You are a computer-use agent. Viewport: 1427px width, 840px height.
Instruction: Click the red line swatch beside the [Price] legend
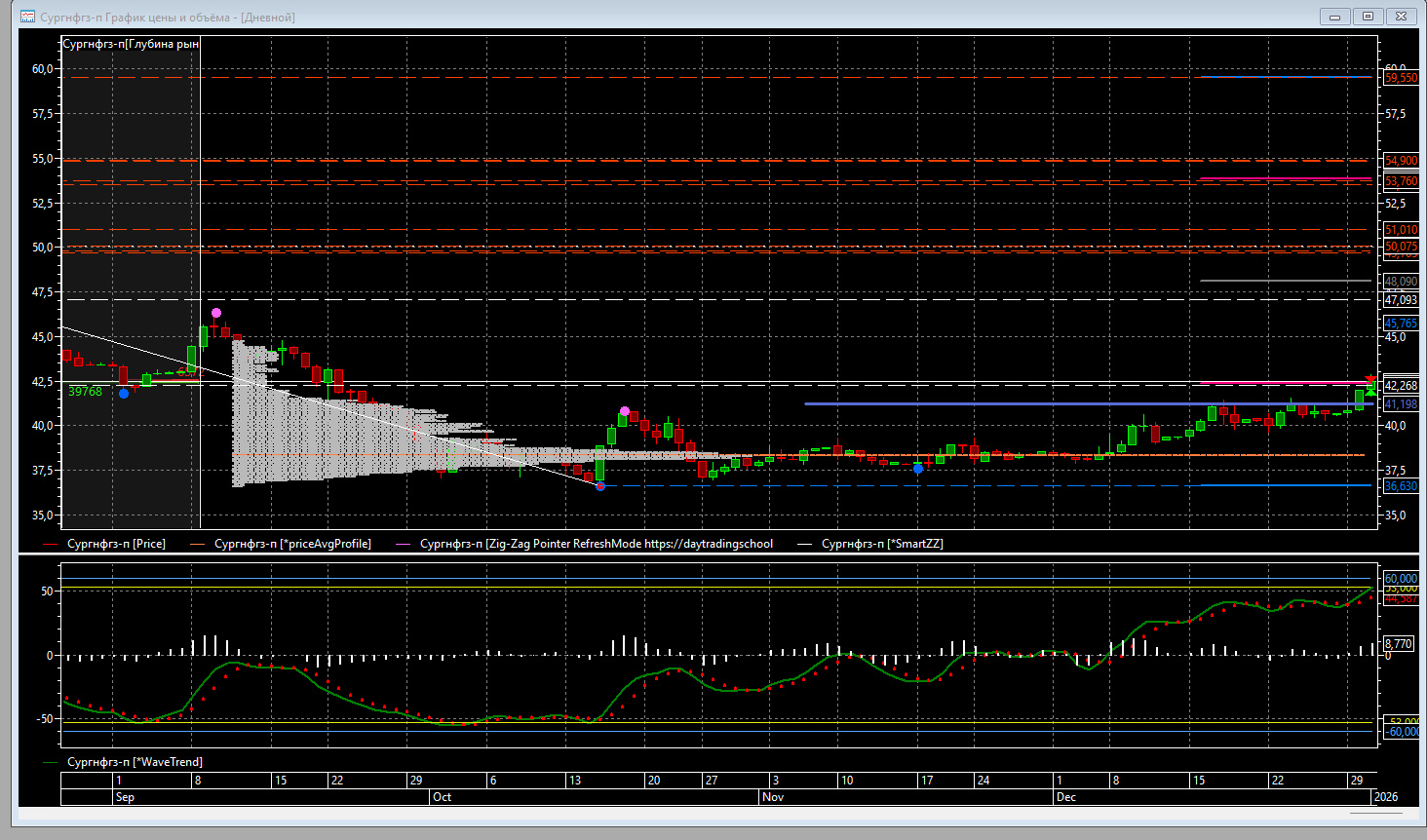tap(52, 545)
